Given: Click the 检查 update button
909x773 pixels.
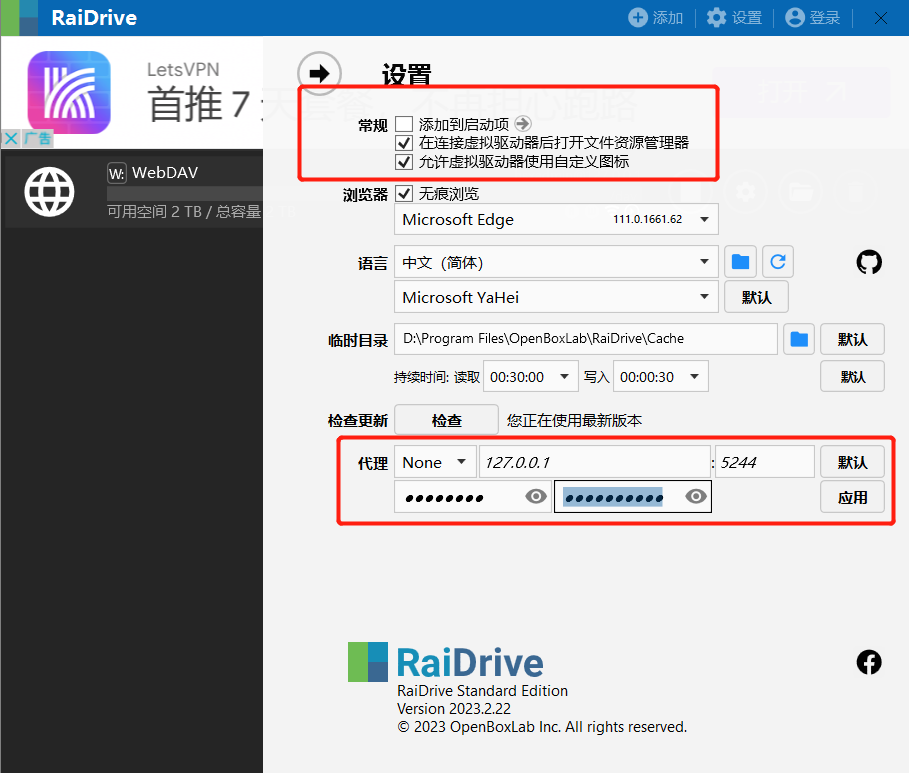Looking at the screenshot, I should (x=446, y=420).
